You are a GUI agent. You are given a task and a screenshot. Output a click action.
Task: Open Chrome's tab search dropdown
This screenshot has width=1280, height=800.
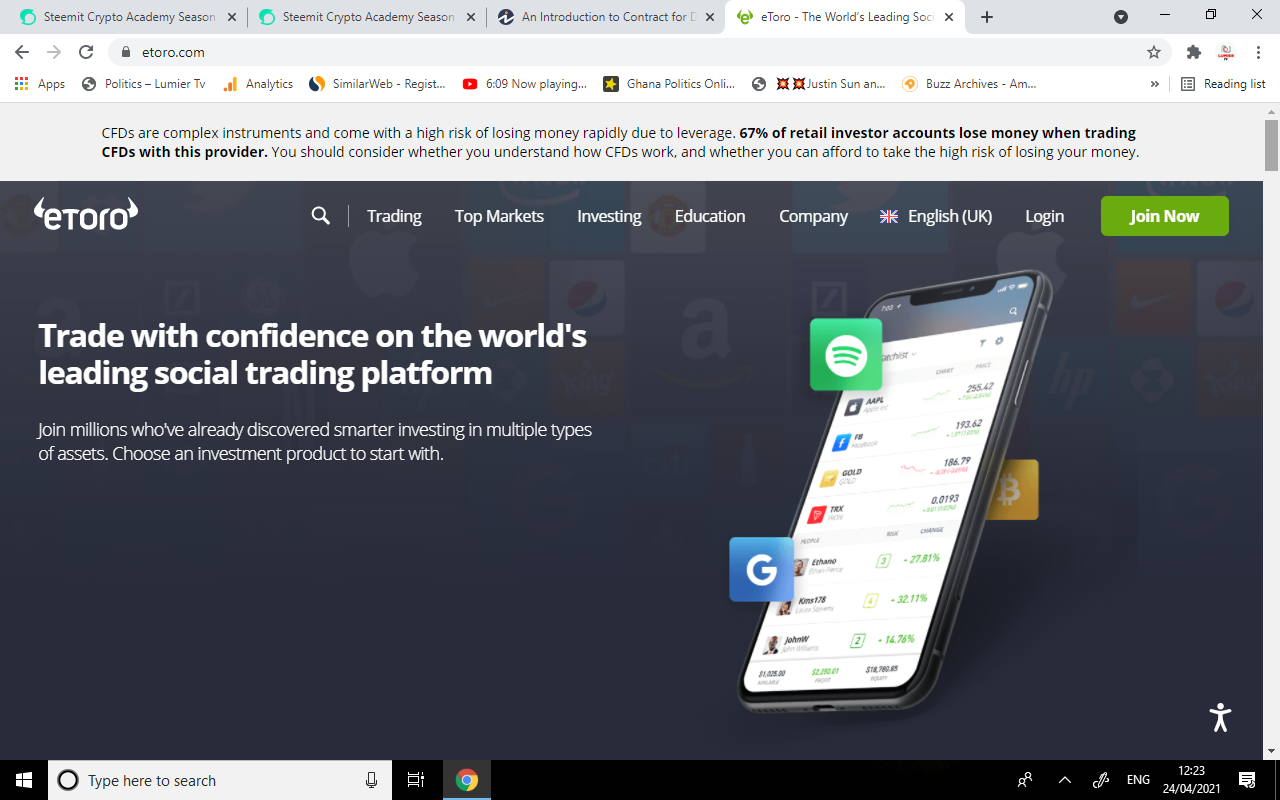point(1121,17)
